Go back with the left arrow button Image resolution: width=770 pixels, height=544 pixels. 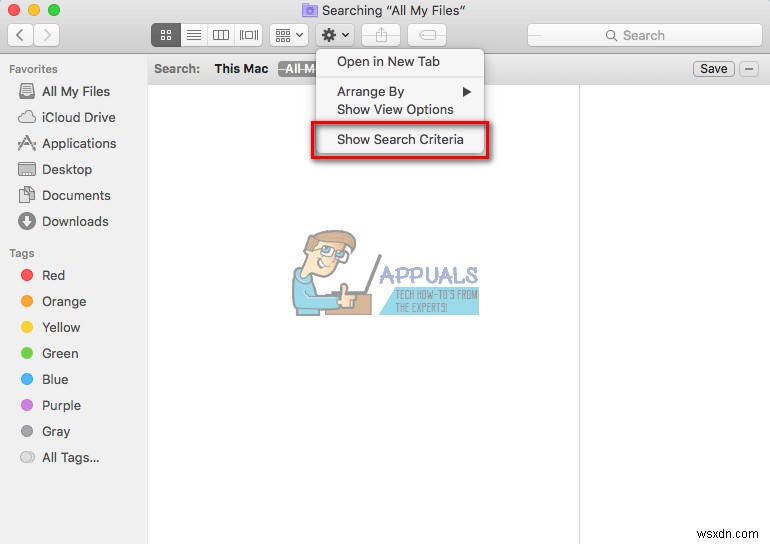[x=20, y=35]
